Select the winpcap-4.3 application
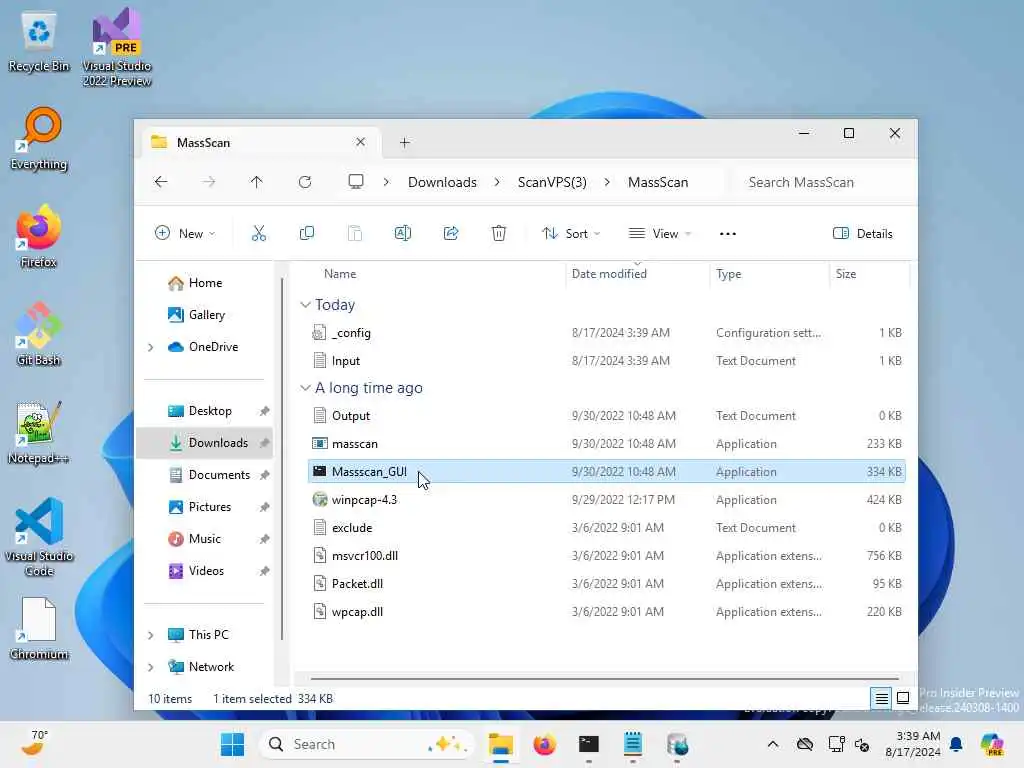 click(606, 500)
